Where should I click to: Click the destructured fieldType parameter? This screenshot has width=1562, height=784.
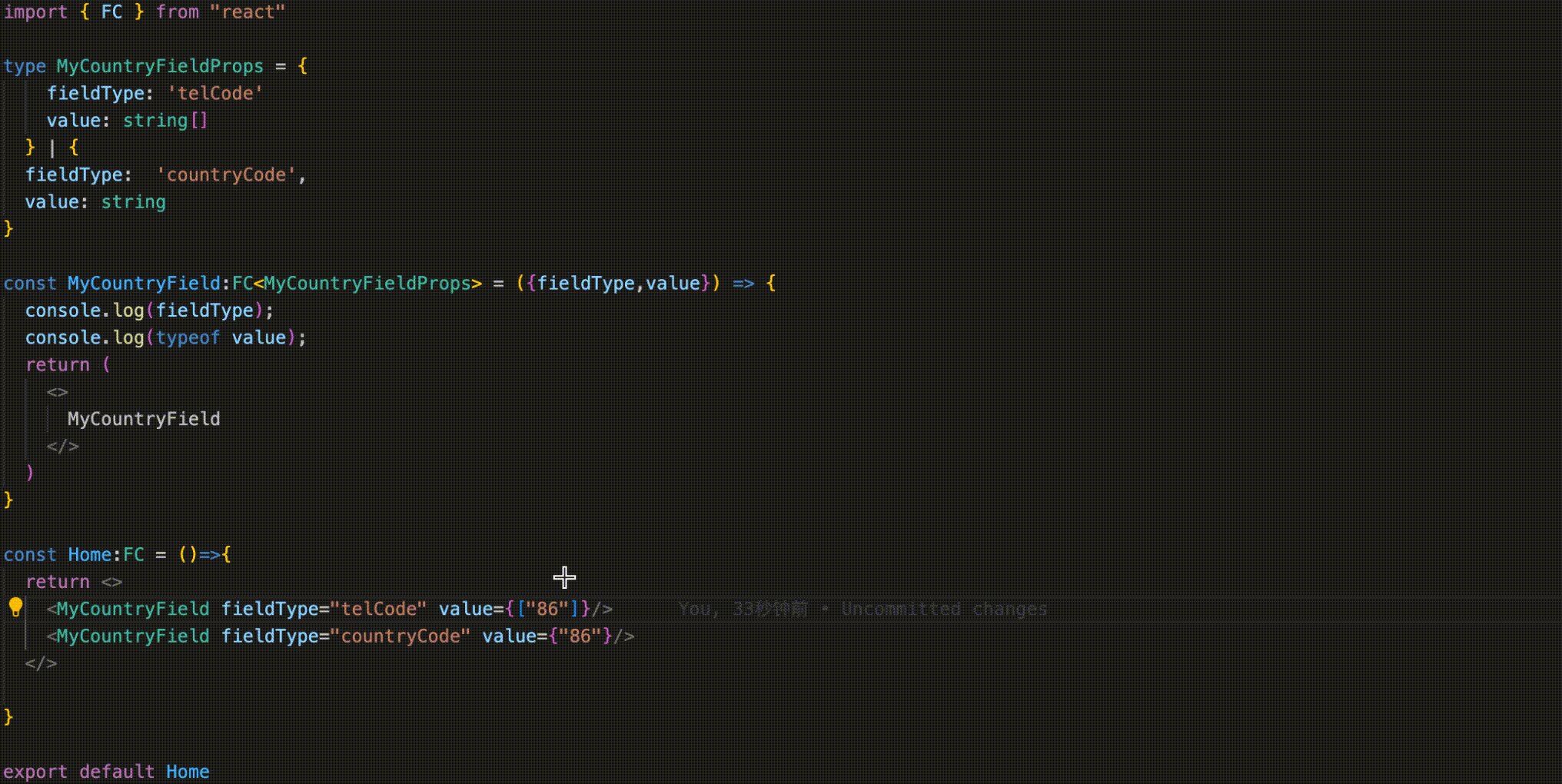point(586,284)
